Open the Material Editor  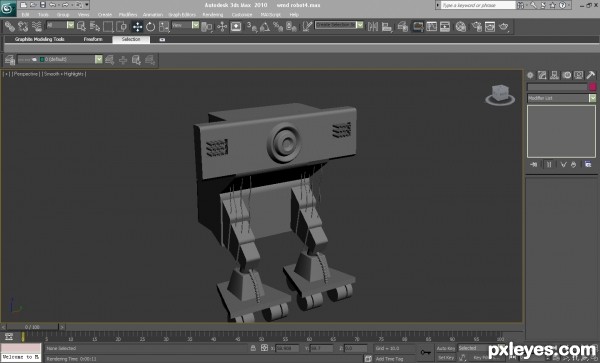point(461,26)
